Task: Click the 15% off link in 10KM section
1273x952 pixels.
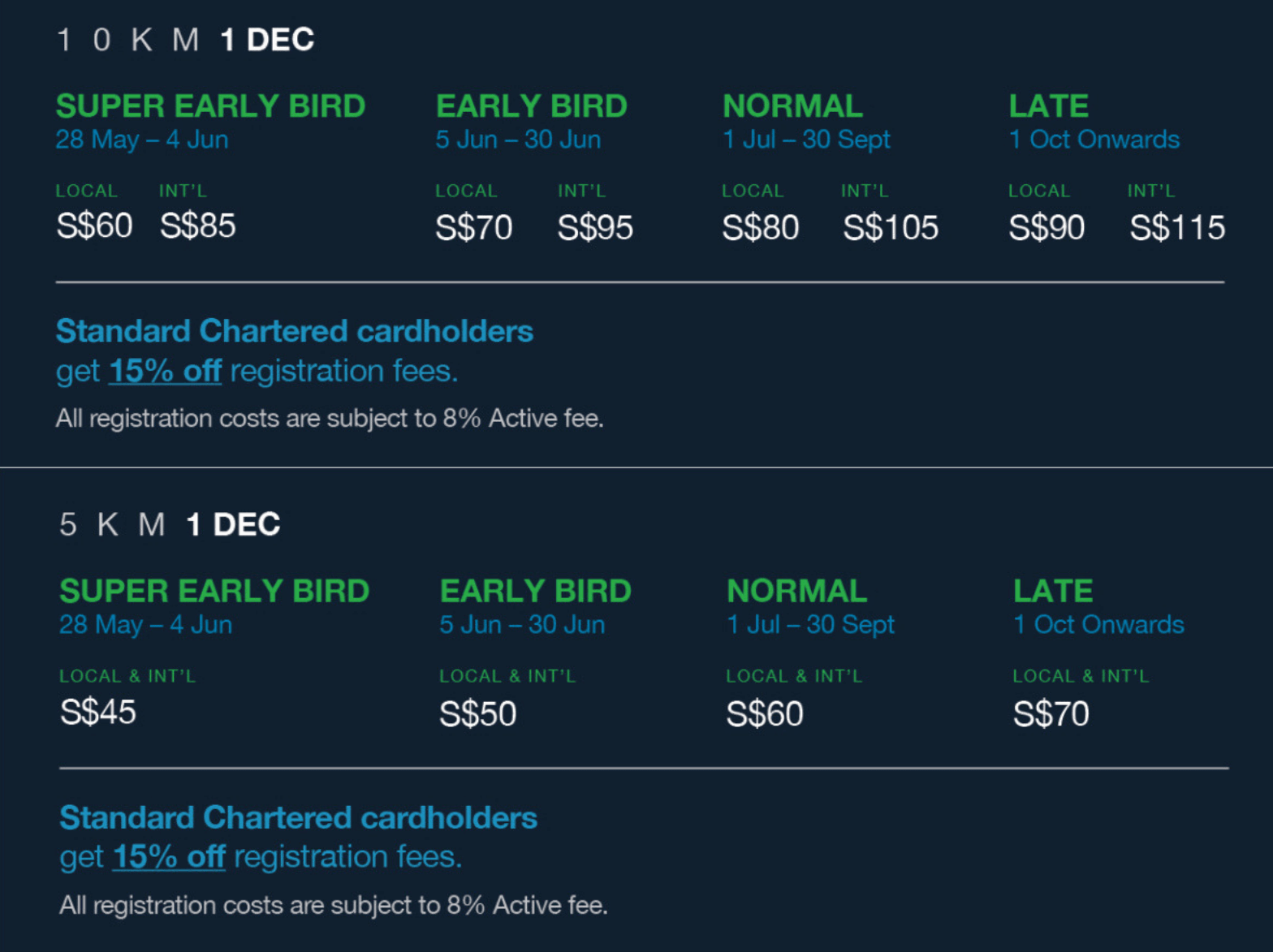Action: (x=165, y=371)
